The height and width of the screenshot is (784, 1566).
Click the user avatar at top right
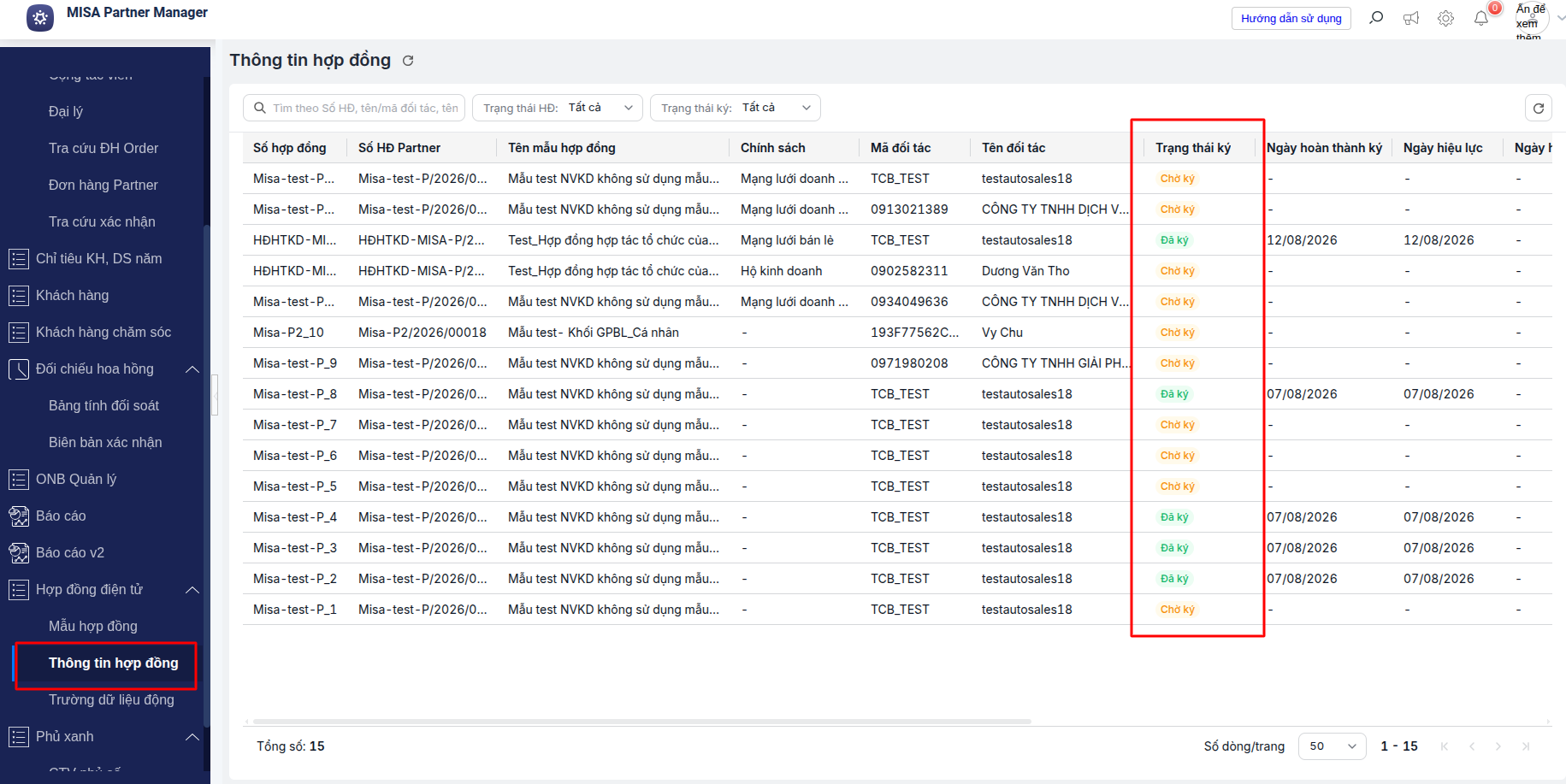point(1532,19)
